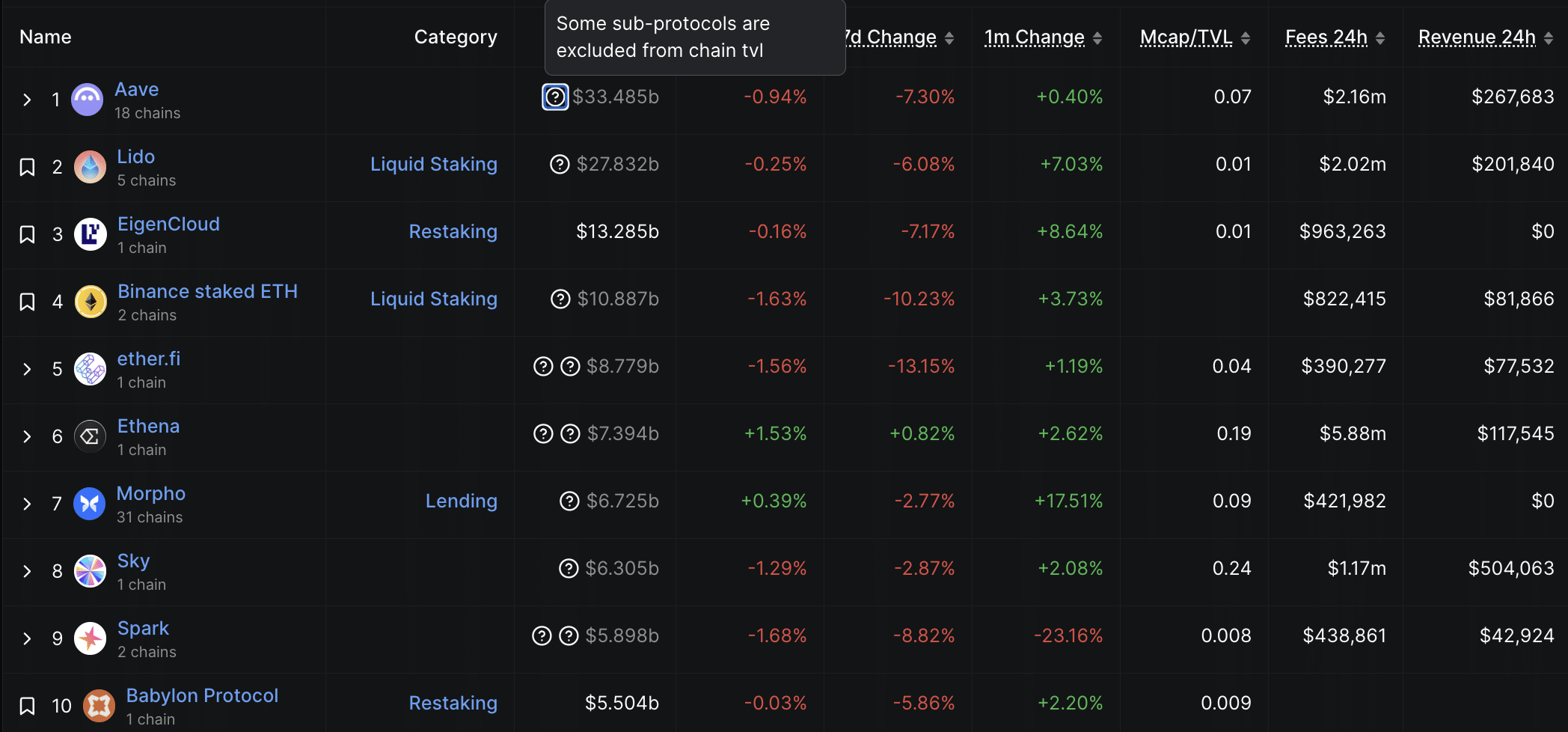The height and width of the screenshot is (732, 1568).
Task: Expand the Aave sub-protocols row
Action: [27, 100]
